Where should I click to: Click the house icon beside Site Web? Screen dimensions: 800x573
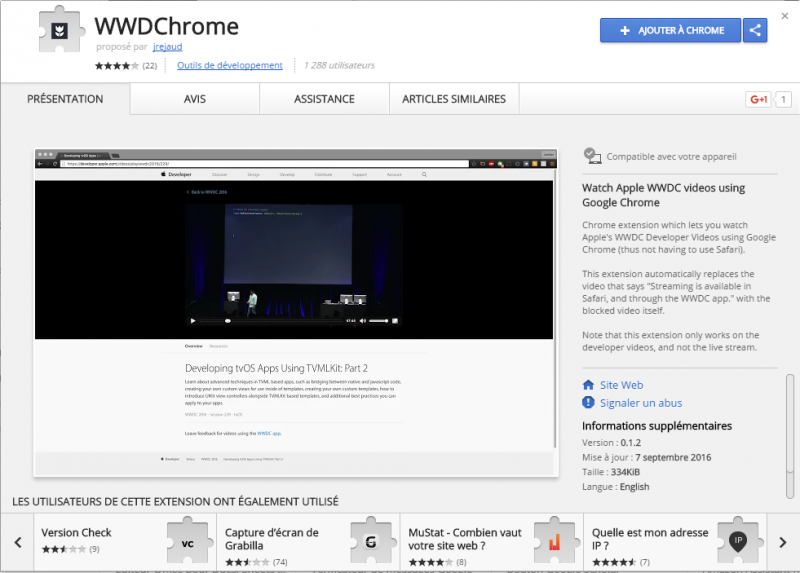[588, 385]
